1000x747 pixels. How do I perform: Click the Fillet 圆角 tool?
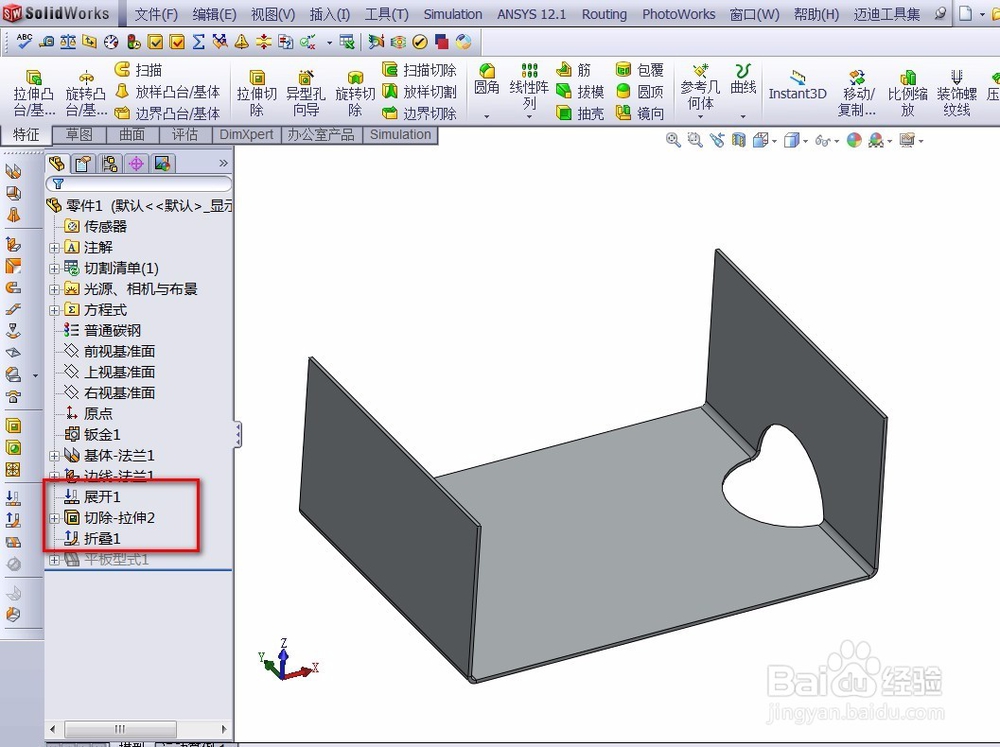487,78
